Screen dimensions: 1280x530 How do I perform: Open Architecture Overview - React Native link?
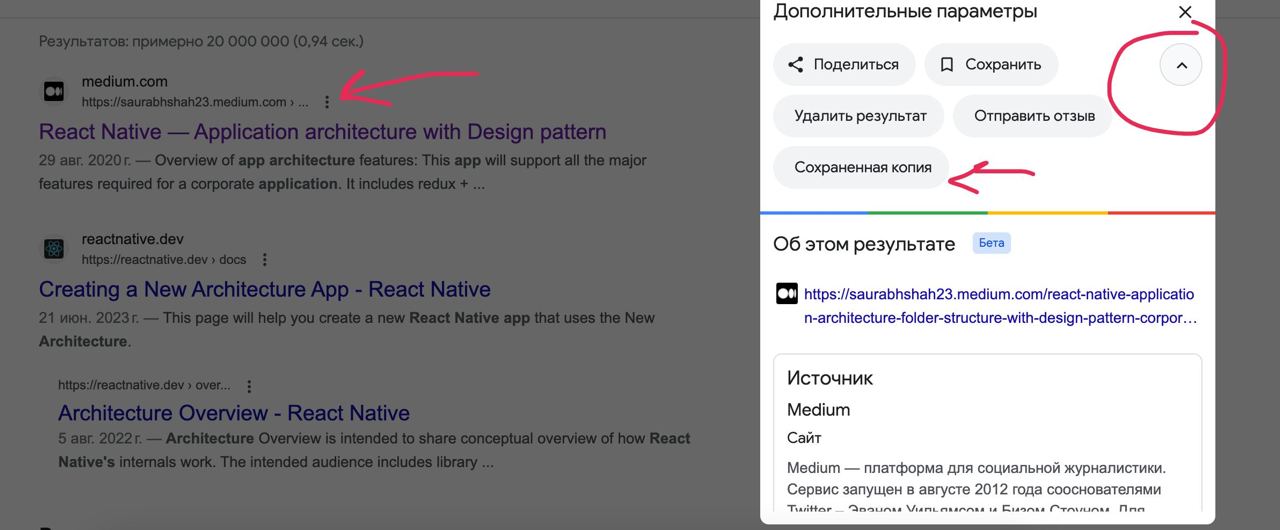(234, 414)
